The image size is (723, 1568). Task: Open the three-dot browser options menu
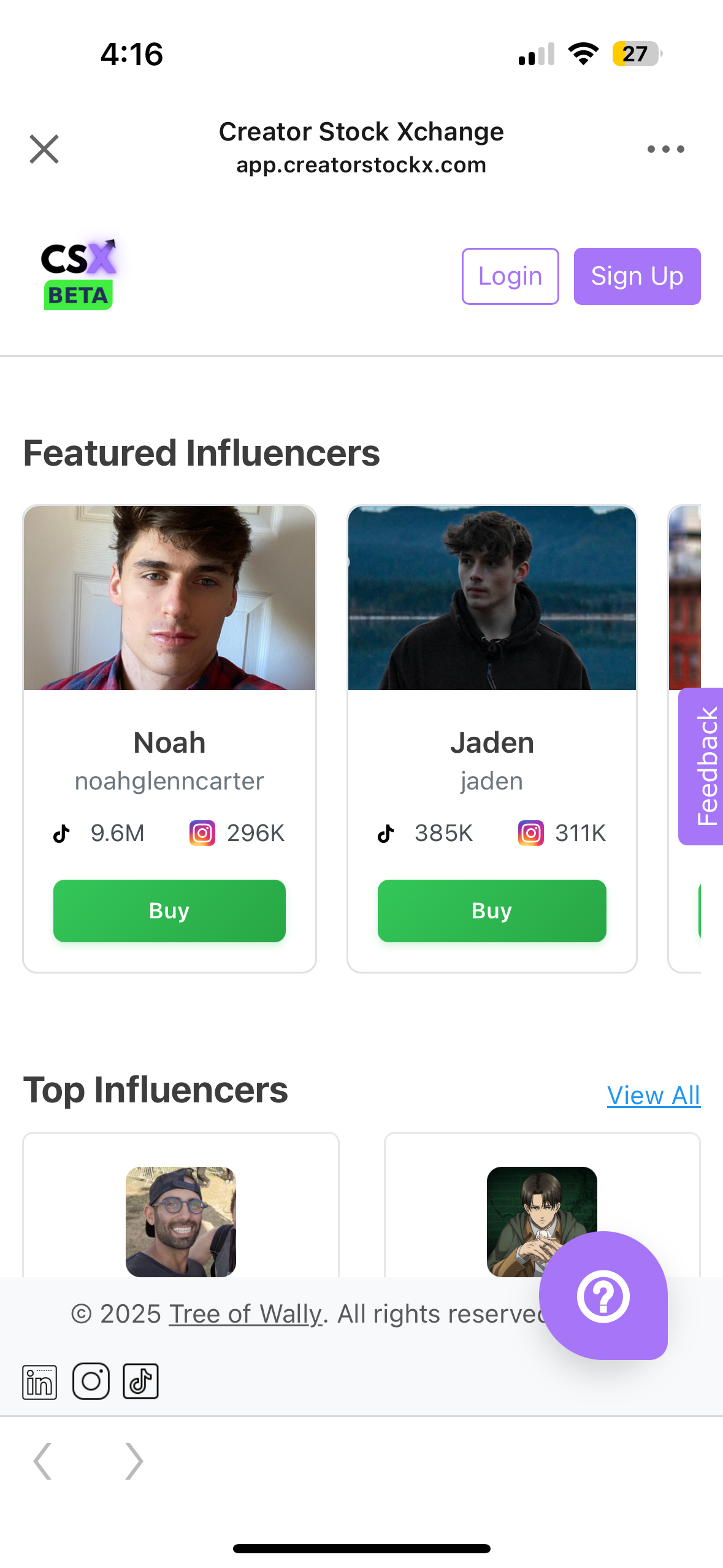pyautogui.click(x=665, y=149)
